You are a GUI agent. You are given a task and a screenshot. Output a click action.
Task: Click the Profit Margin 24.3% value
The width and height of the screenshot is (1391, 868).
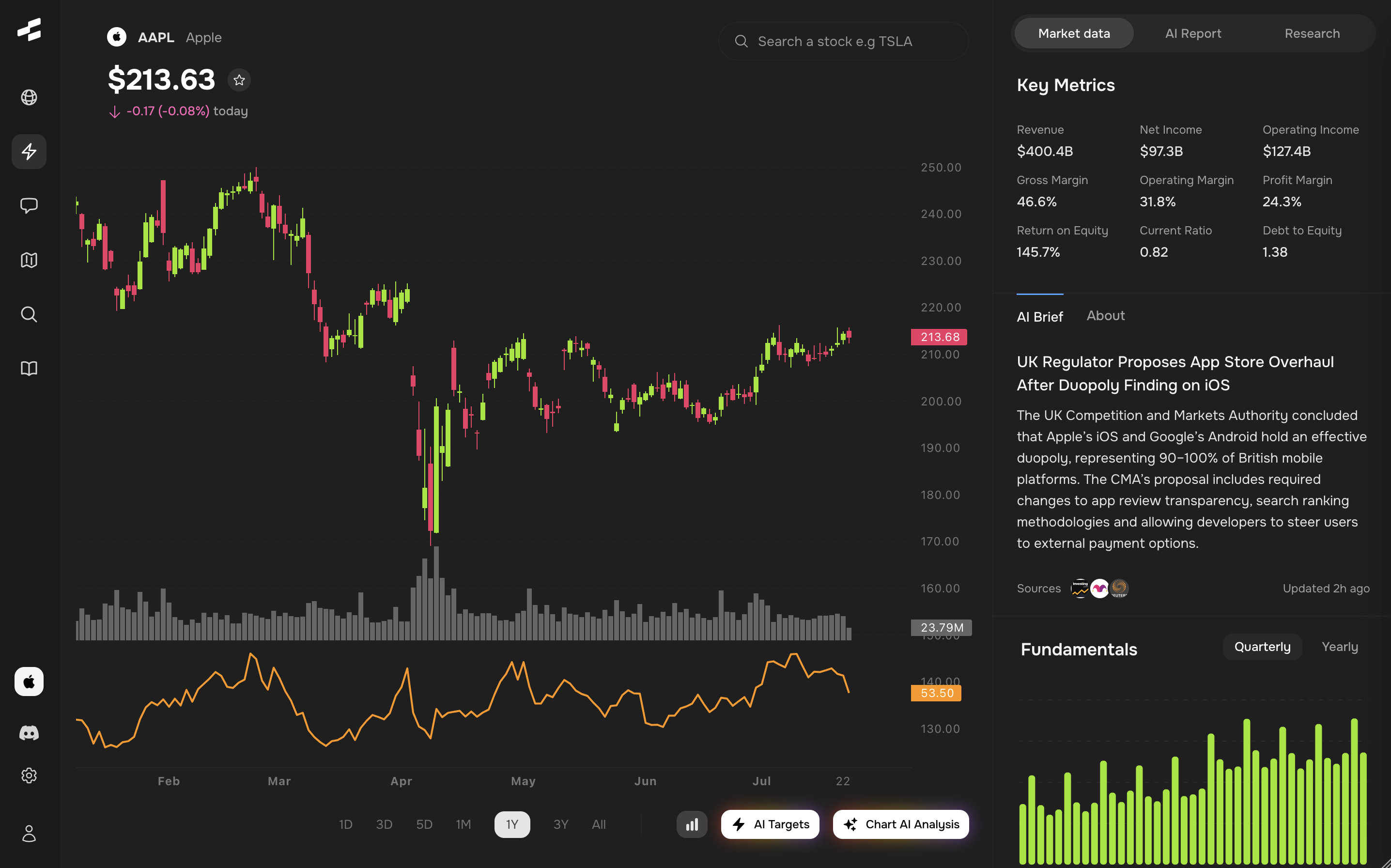pyautogui.click(x=1282, y=202)
